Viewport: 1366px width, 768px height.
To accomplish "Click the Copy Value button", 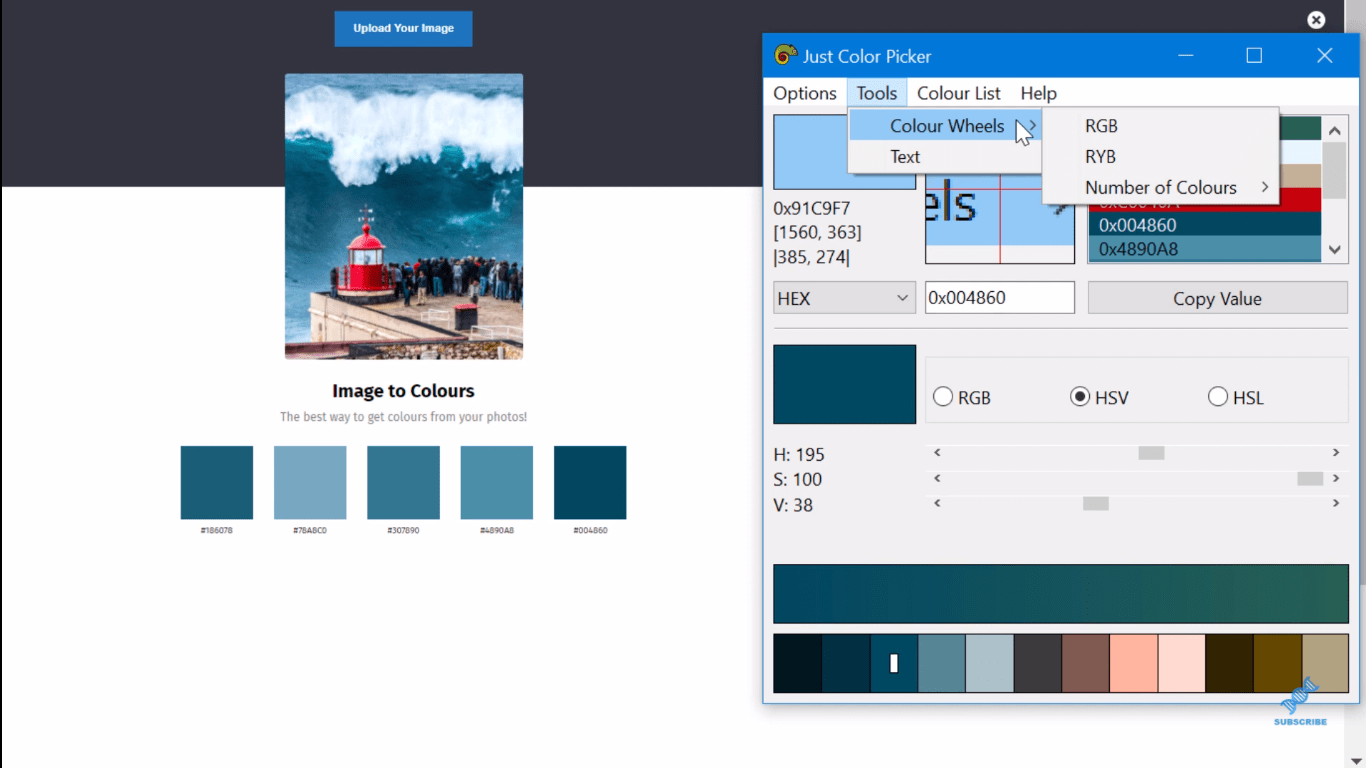I will (1217, 298).
